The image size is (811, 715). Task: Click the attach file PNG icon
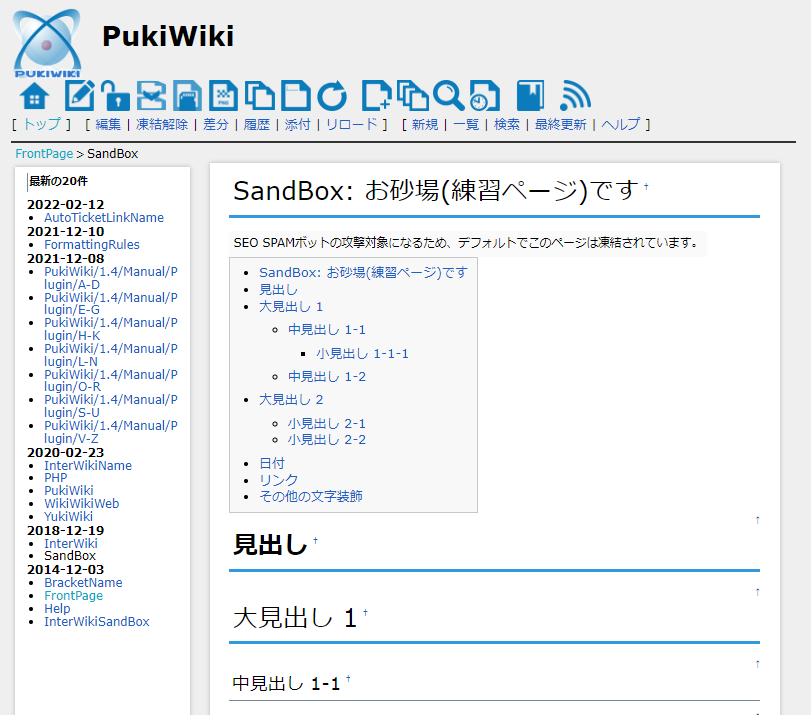(223, 96)
